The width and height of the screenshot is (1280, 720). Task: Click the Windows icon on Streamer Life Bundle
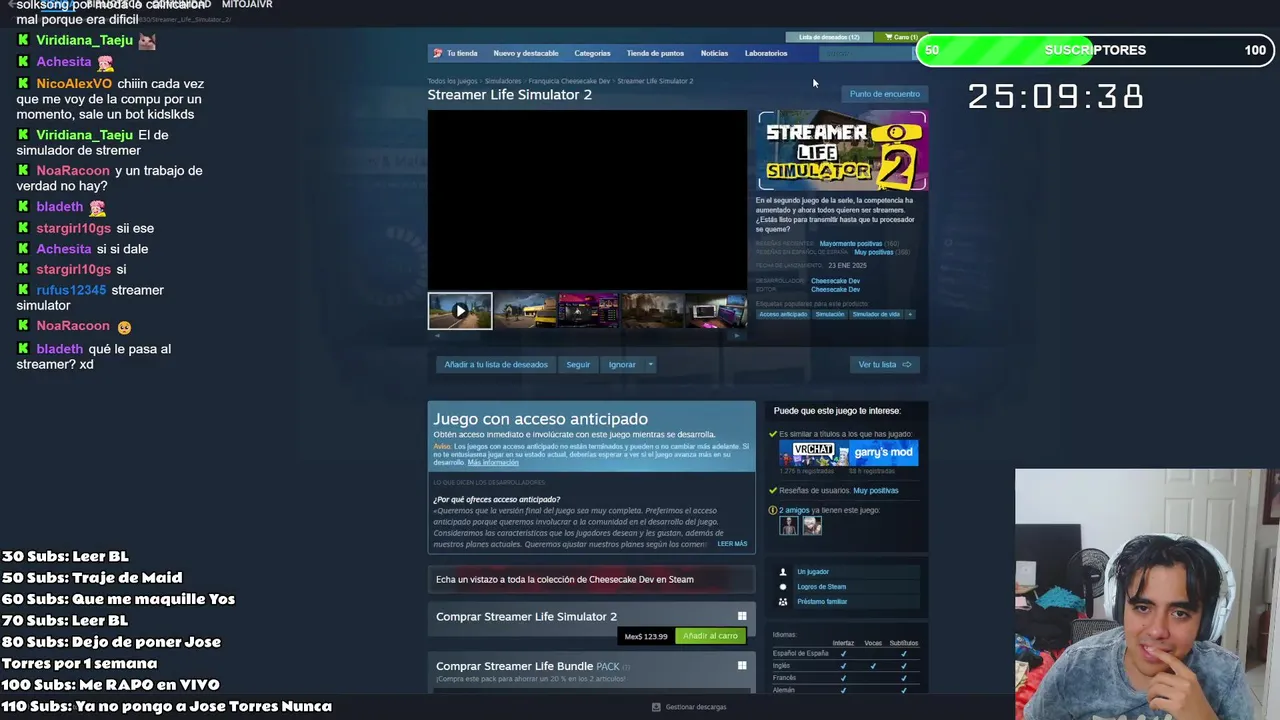pyautogui.click(x=742, y=665)
